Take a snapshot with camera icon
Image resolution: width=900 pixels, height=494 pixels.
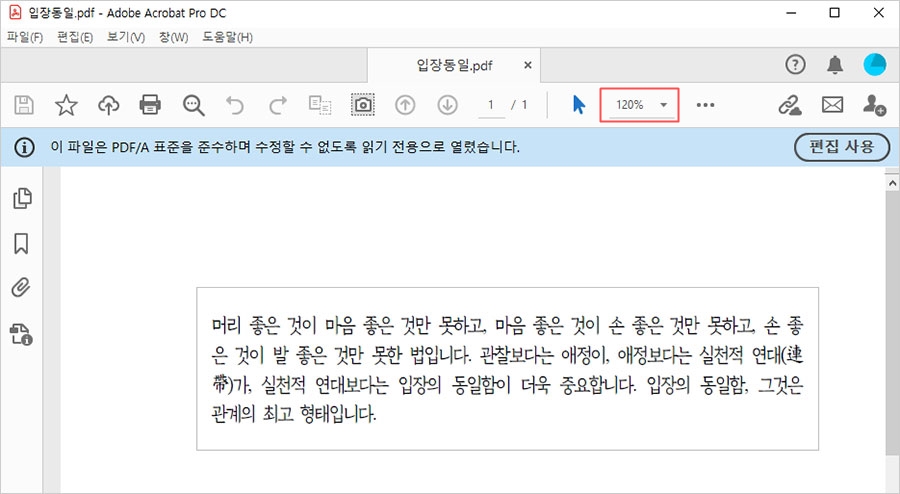click(363, 105)
